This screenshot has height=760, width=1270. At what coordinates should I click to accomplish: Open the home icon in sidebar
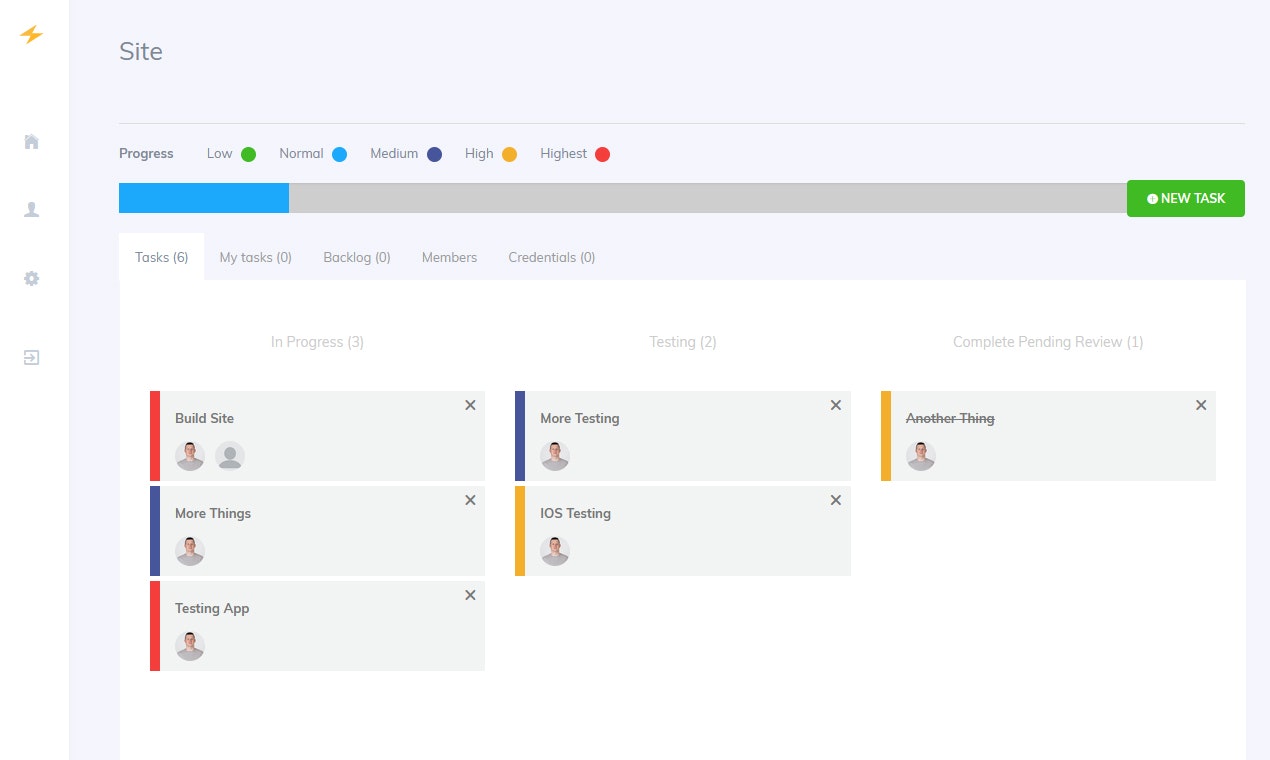(x=31, y=141)
